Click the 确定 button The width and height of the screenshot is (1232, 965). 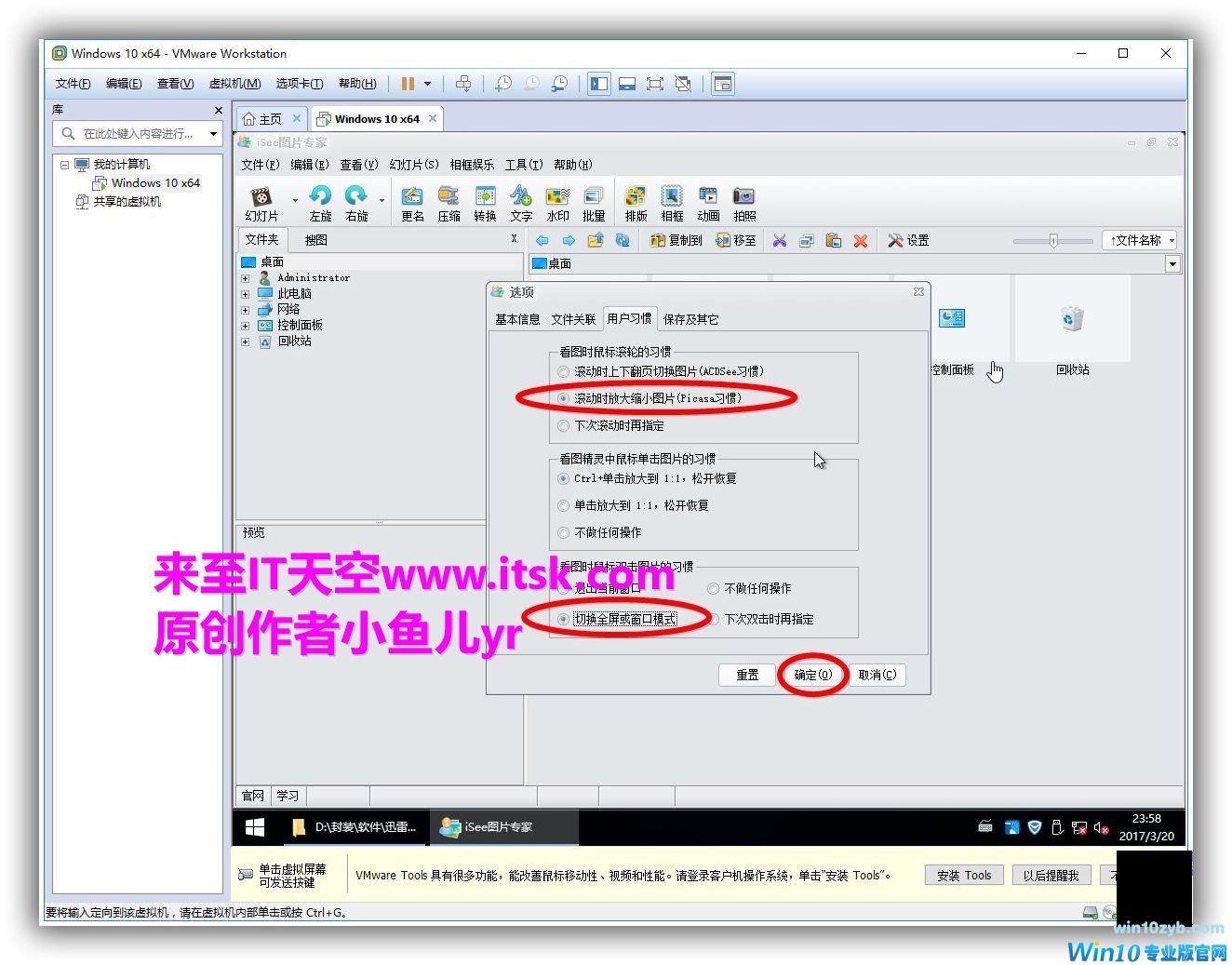coord(812,675)
